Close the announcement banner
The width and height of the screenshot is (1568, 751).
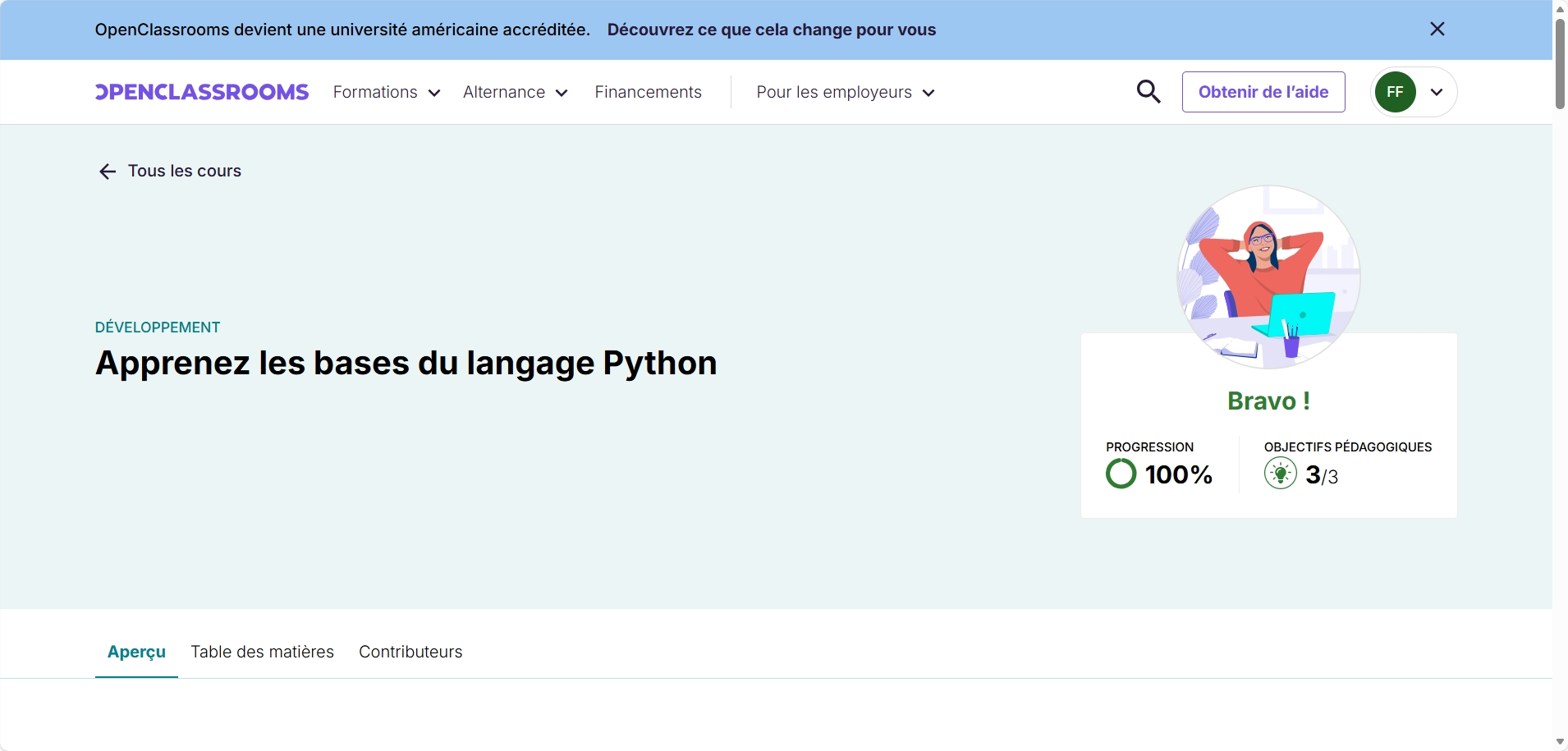pyautogui.click(x=1437, y=30)
